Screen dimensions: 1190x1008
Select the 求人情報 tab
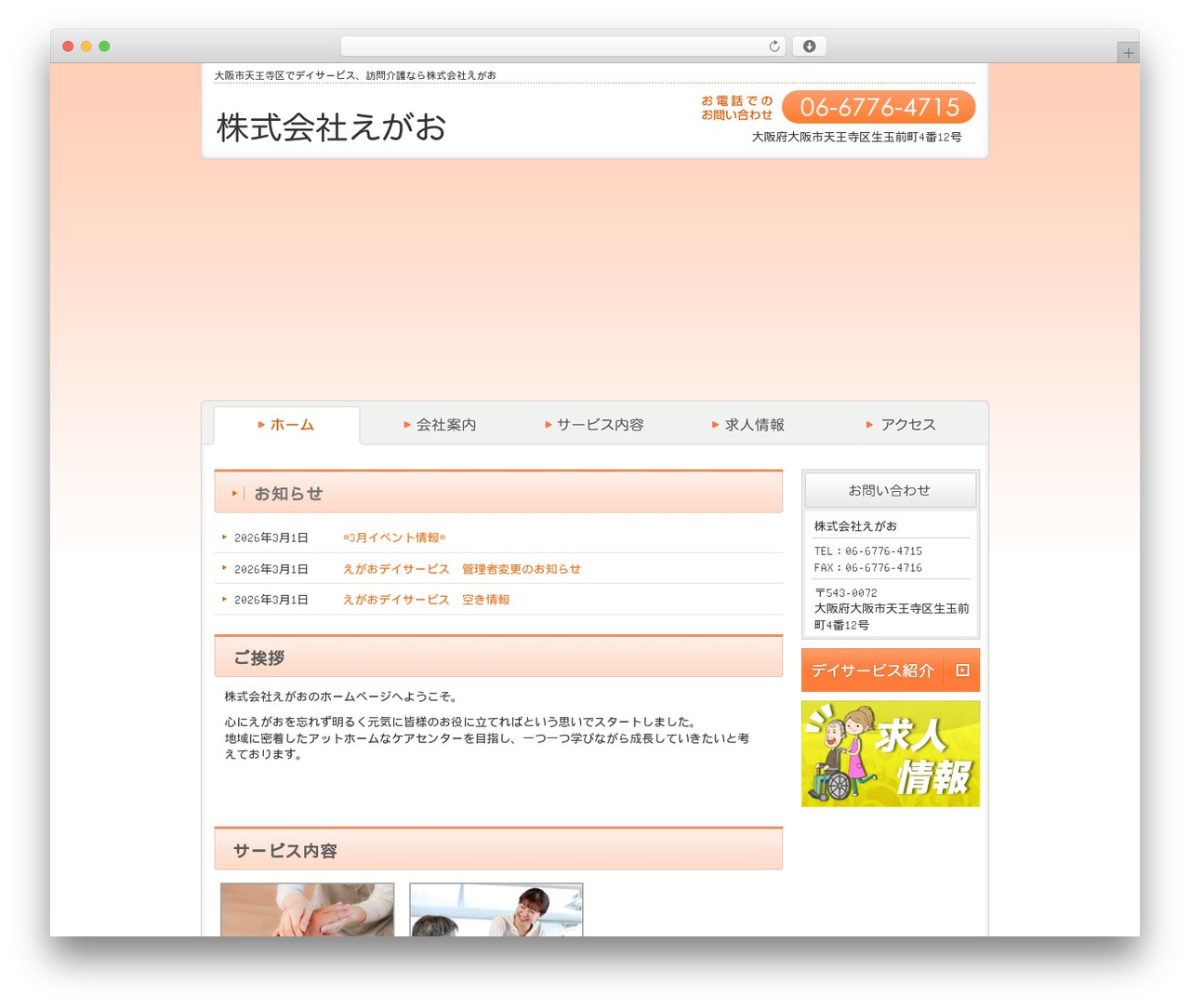click(748, 425)
